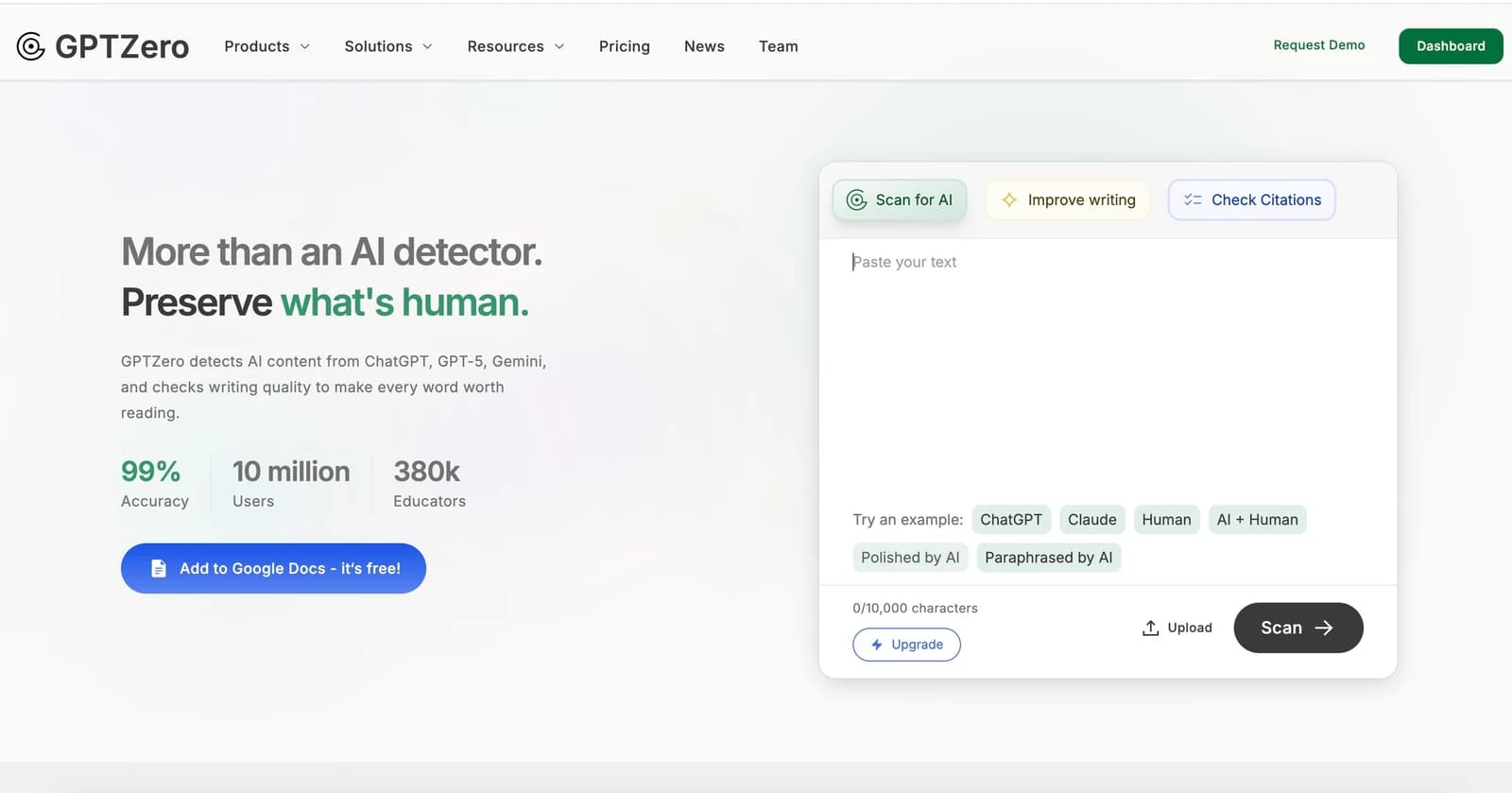Screen dimensions: 1512x793
Task: Switch to the Check Citations tab
Action: point(1252,199)
